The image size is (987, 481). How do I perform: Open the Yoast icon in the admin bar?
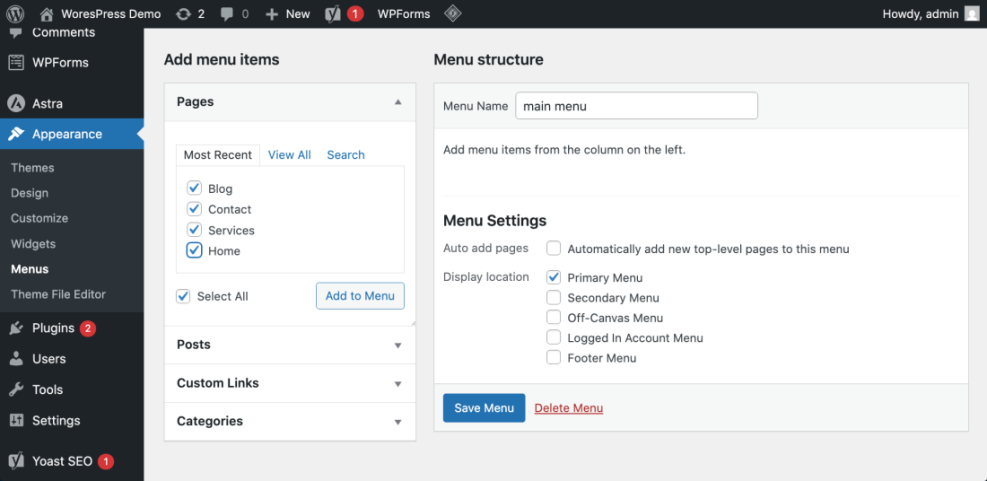pos(333,14)
